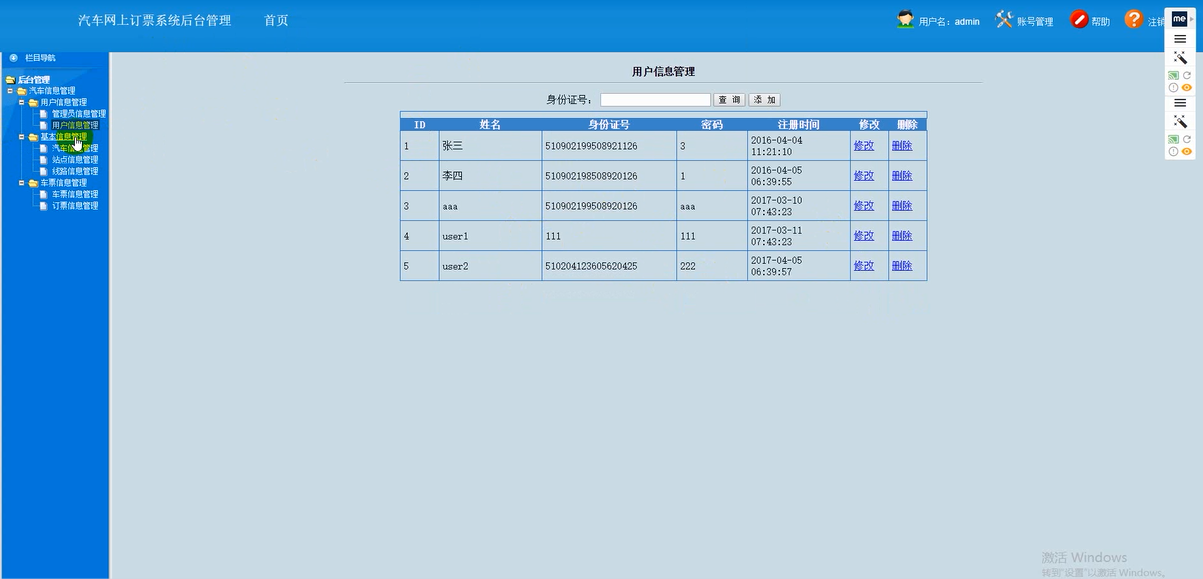Collapse the 车票信息管理 folder node
The height and width of the screenshot is (579, 1203).
coord(21,183)
